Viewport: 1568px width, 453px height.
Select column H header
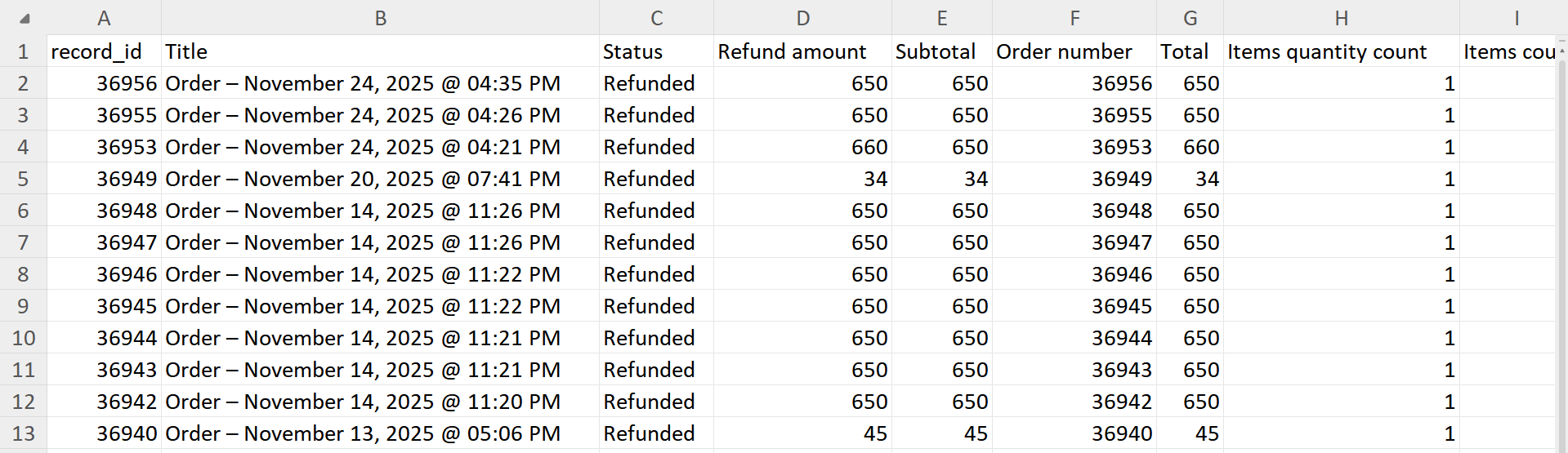1341,18
